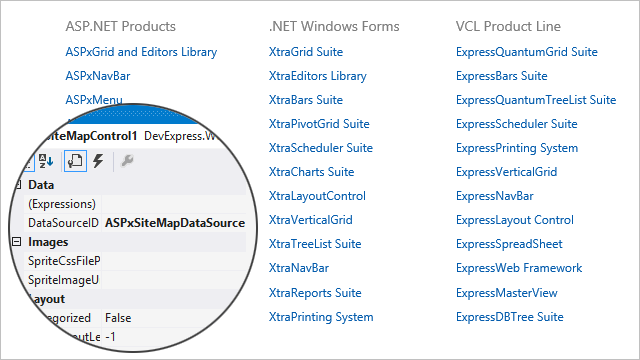Open ExpressDBTree Suite link
640x360 pixels.
tap(509, 317)
